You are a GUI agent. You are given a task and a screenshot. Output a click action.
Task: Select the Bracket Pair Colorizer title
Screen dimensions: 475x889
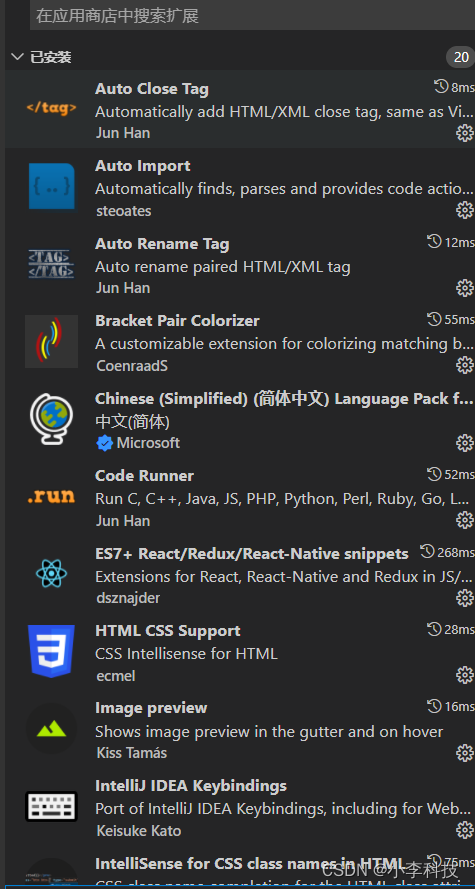pos(177,321)
